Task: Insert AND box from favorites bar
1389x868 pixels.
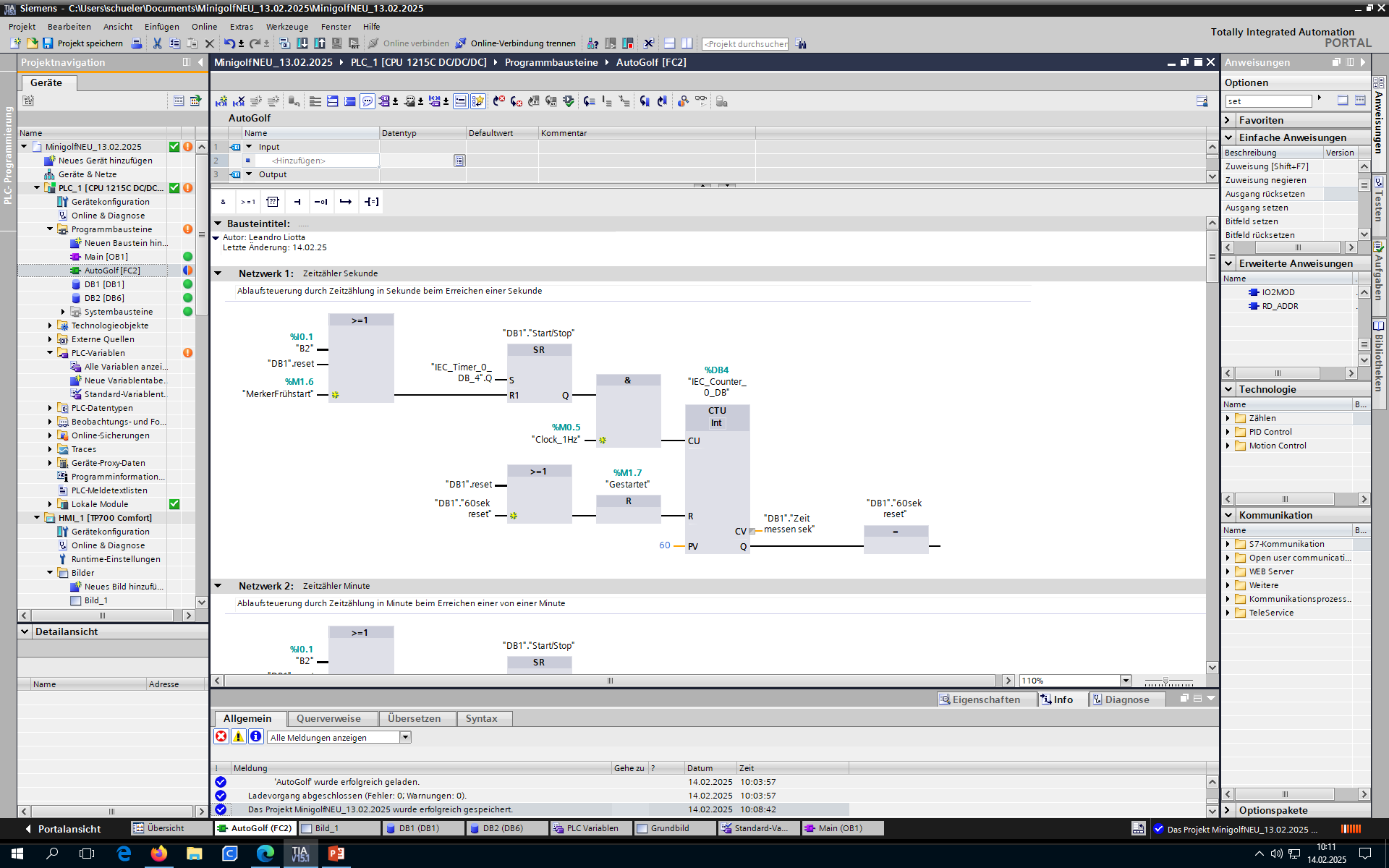Action: 223,202
